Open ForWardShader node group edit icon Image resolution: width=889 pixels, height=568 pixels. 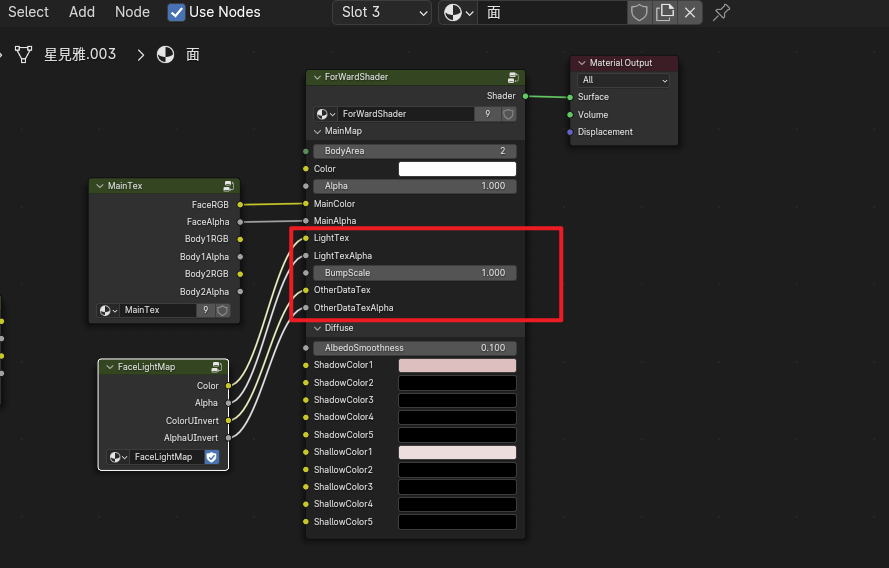[x=513, y=77]
